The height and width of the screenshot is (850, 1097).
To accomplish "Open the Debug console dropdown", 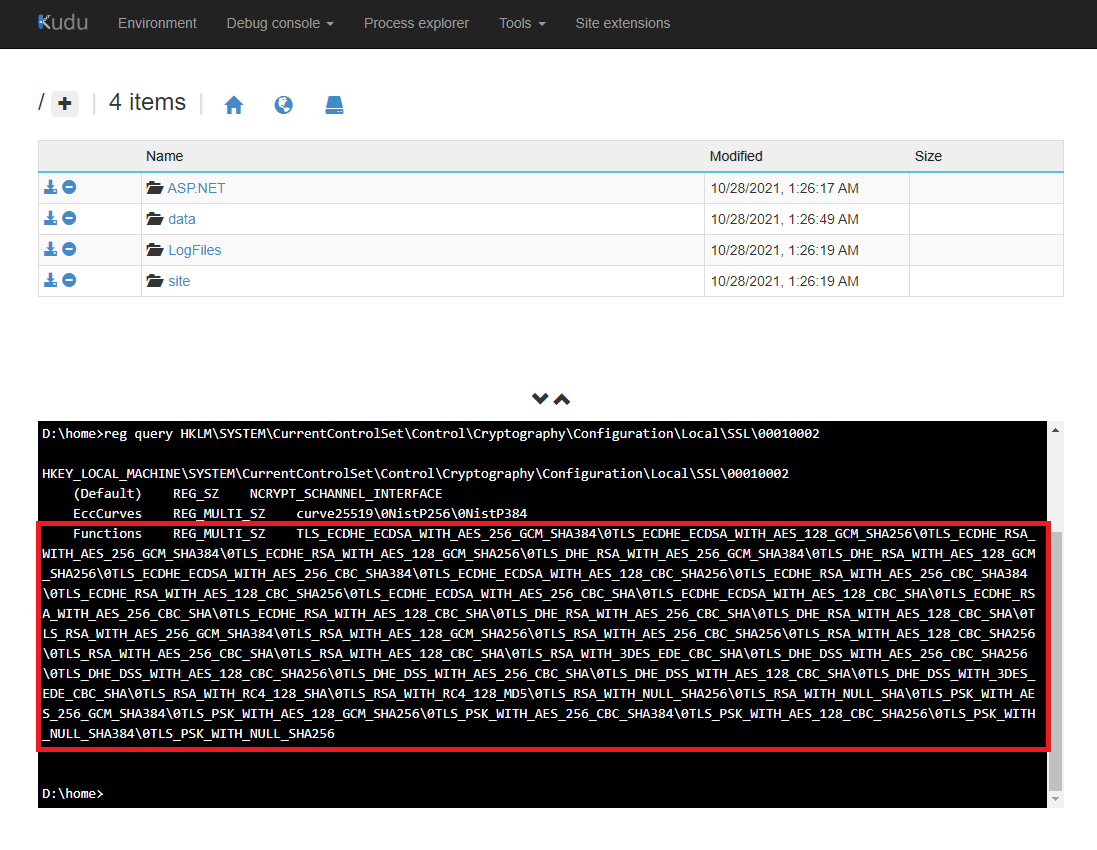I will coord(280,23).
